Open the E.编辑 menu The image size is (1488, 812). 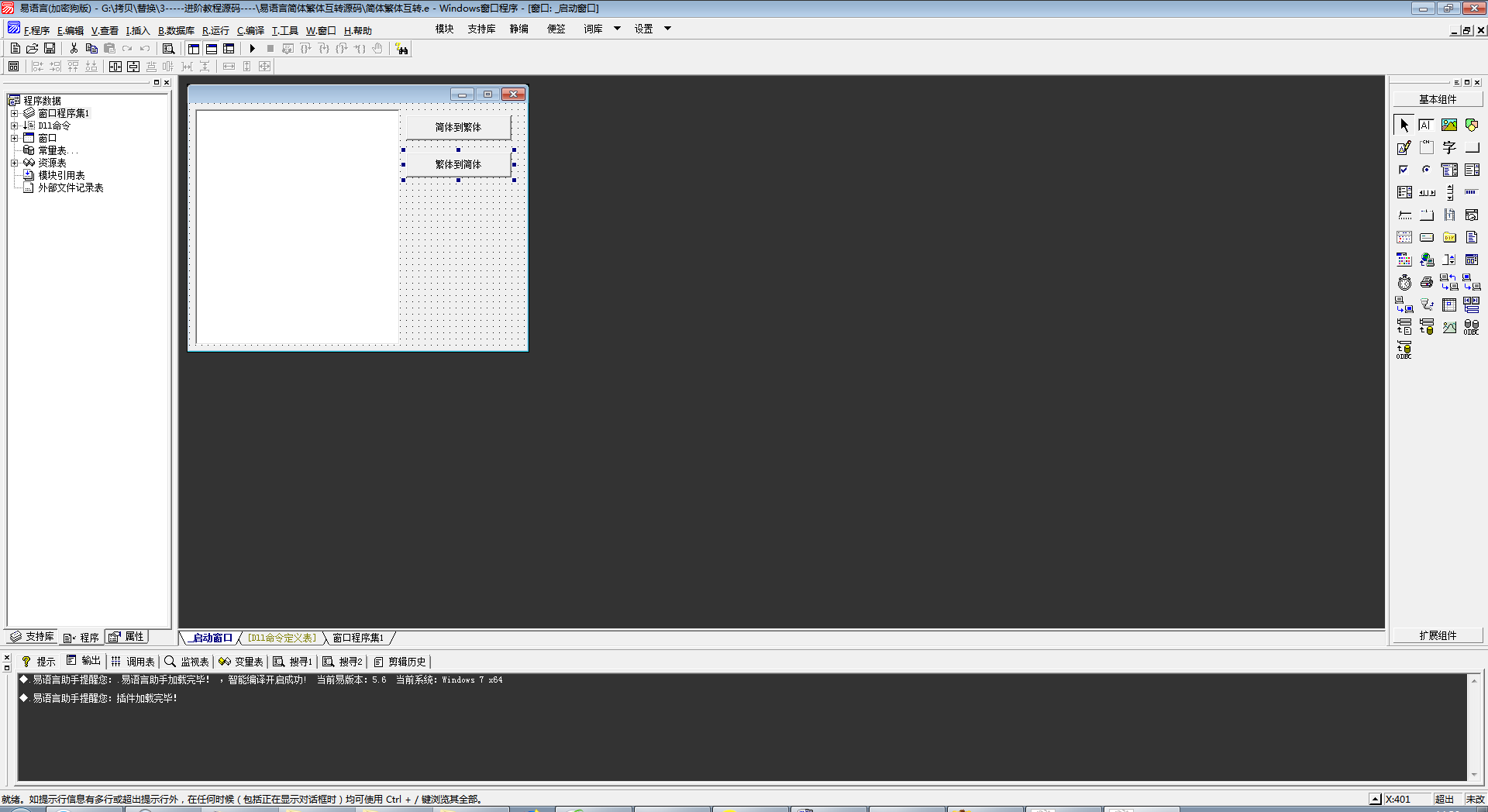(71, 30)
